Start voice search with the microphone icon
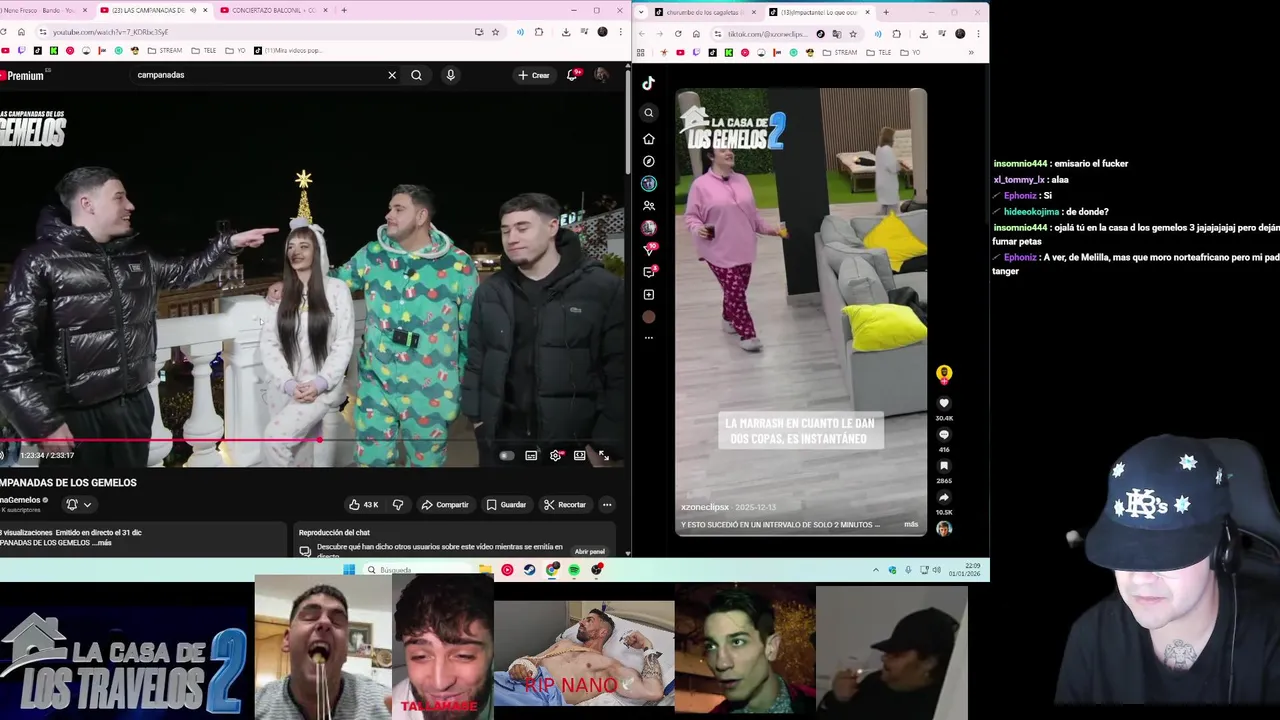Screen dimensions: 1280x720 pos(450,75)
